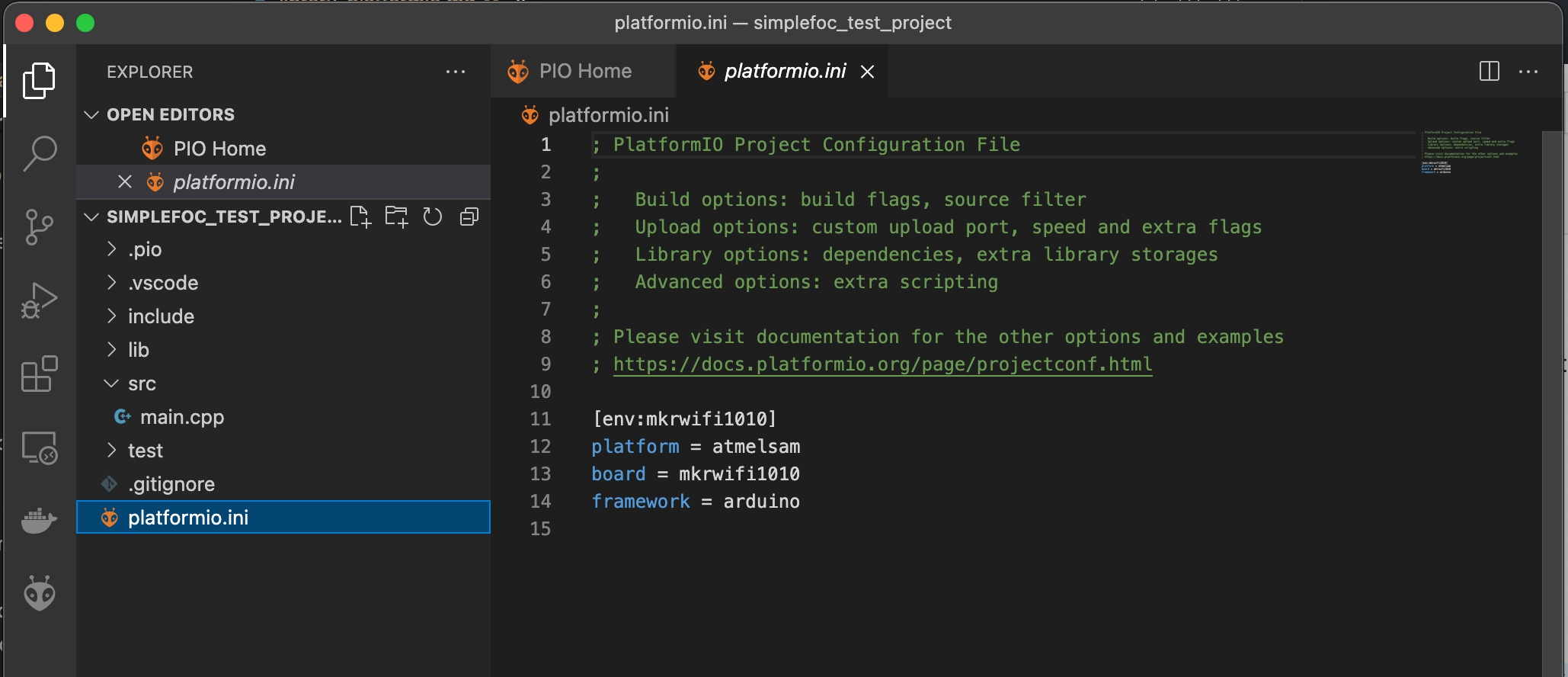Open the Docker view
This screenshot has height=677, width=1568.
pos(40,521)
